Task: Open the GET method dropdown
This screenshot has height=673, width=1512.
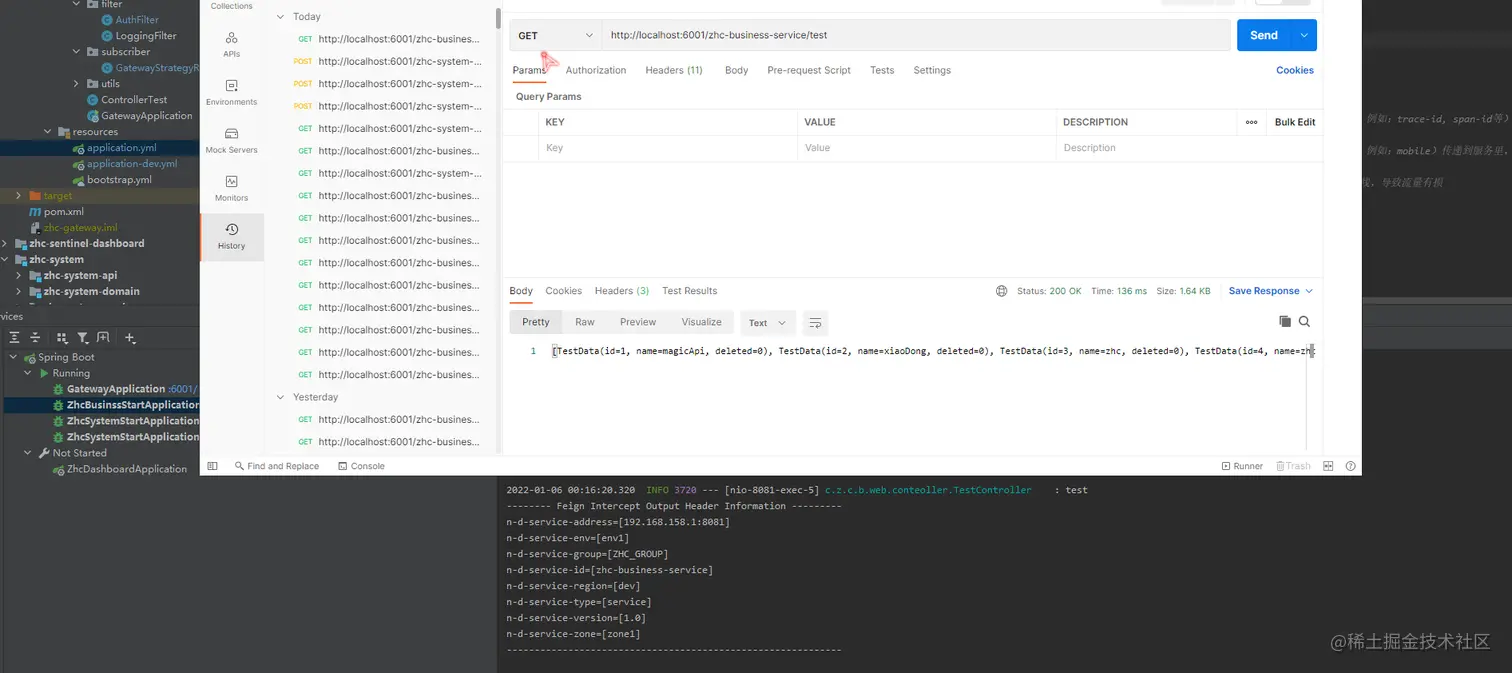Action: tap(555, 35)
